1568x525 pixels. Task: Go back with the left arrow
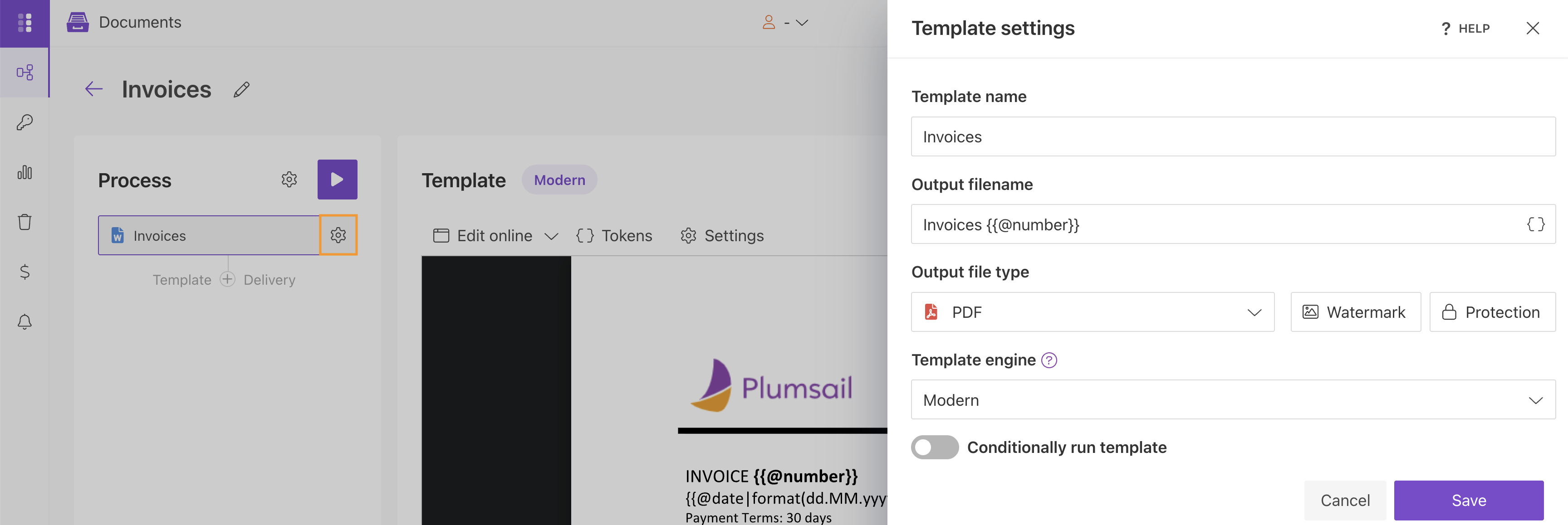click(94, 89)
